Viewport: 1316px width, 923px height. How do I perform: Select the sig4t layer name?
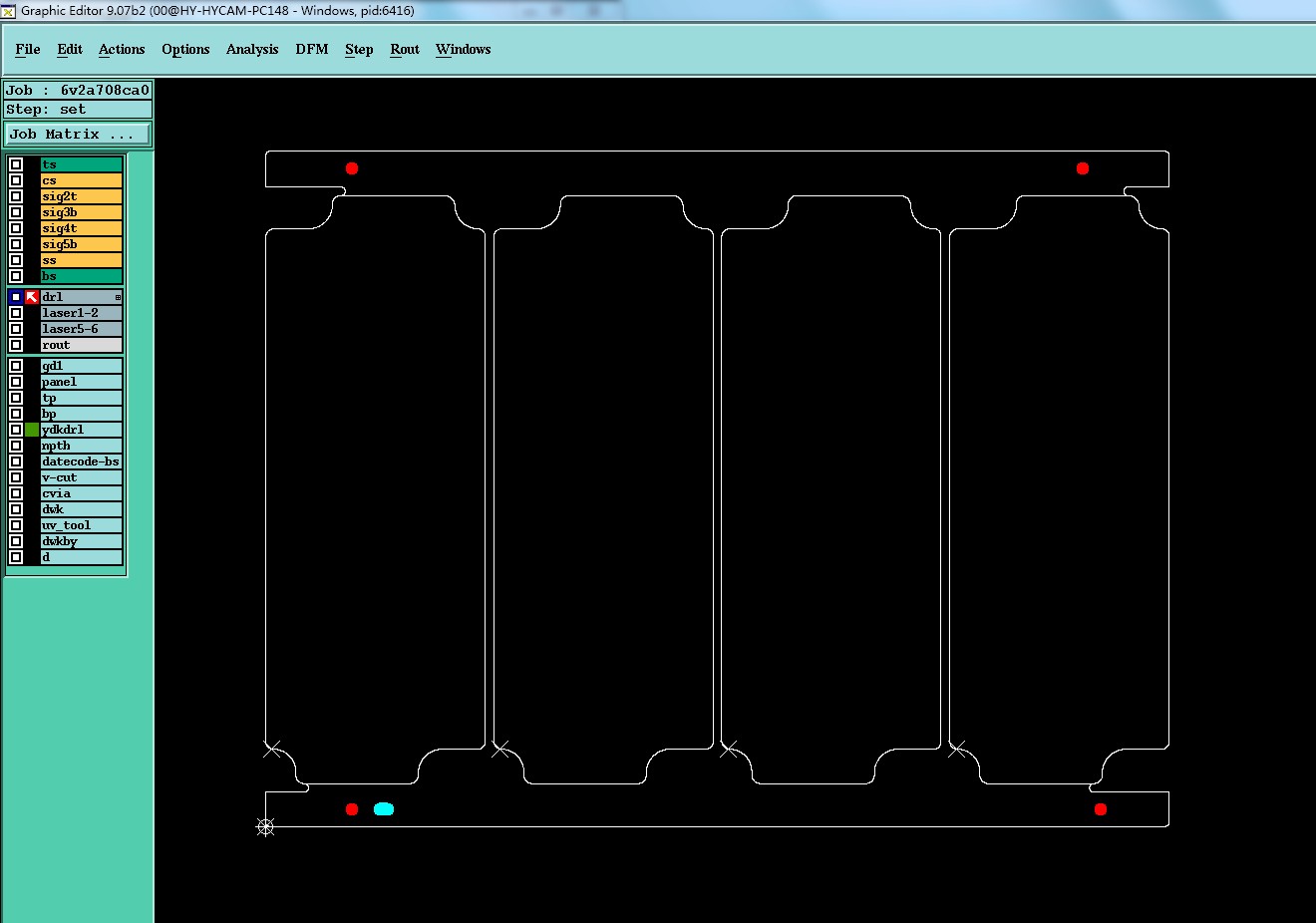coord(82,228)
